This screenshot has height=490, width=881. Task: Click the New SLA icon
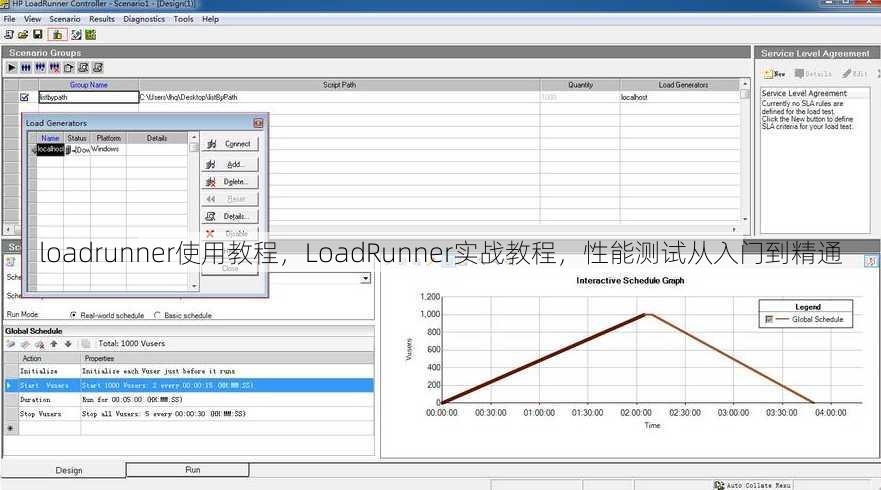(774, 74)
